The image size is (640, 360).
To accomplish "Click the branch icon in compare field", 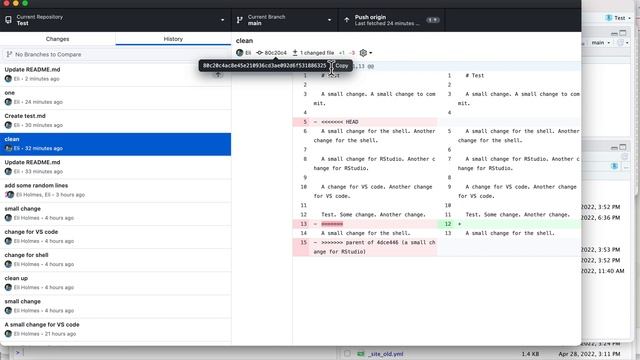I will [9, 54].
